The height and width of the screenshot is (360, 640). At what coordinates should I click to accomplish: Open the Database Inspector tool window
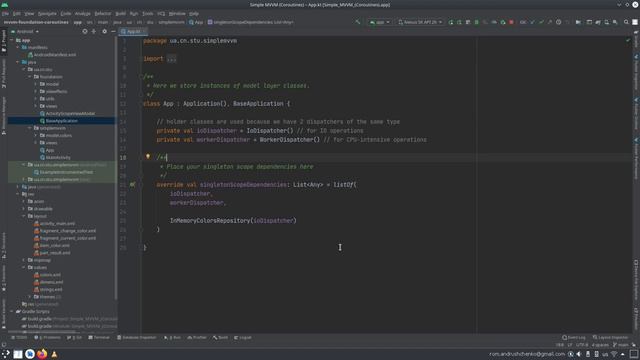click(136, 338)
